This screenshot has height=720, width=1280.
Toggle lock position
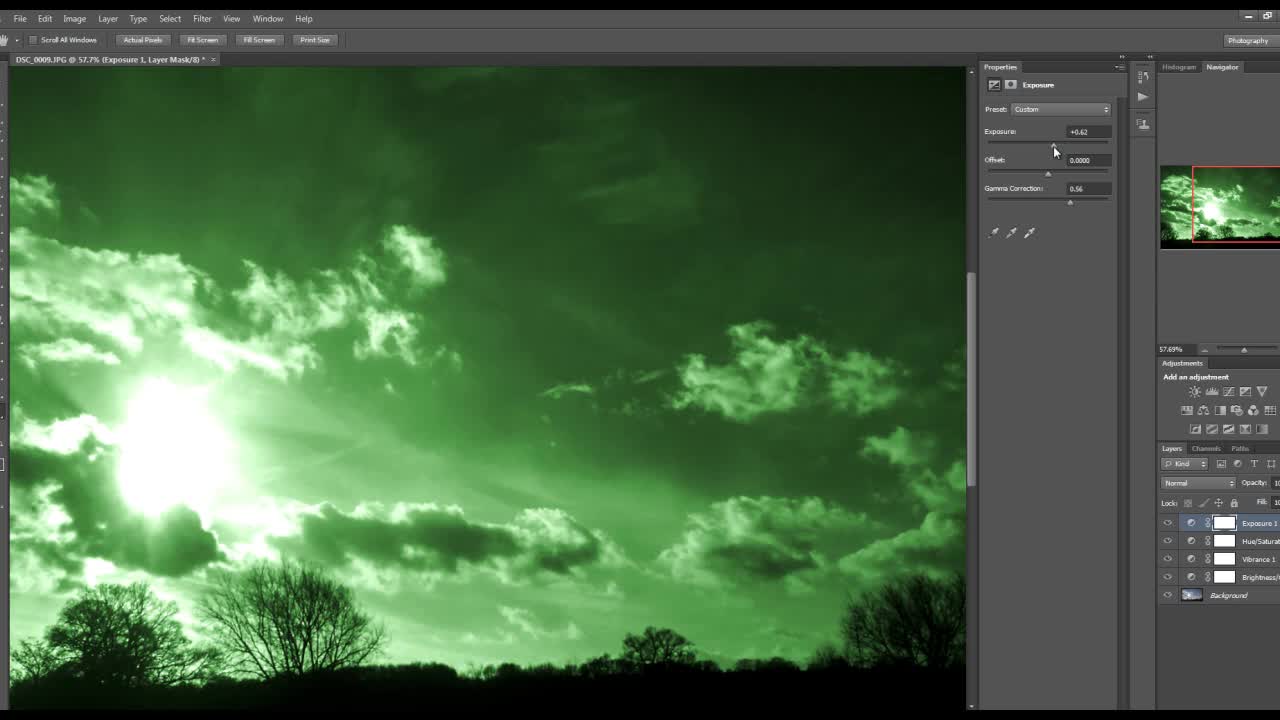point(1218,503)
